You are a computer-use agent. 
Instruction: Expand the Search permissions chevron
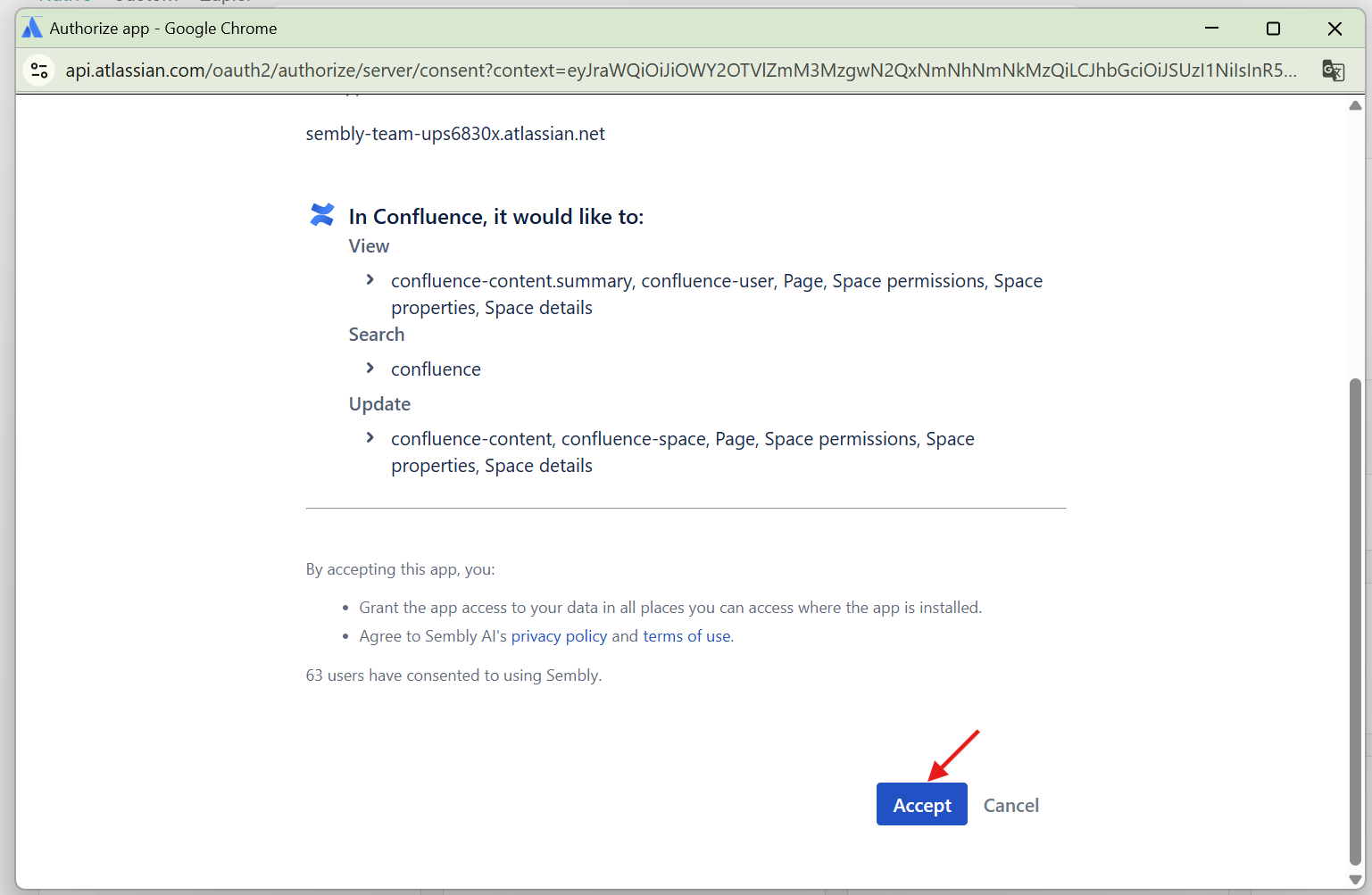370,368
